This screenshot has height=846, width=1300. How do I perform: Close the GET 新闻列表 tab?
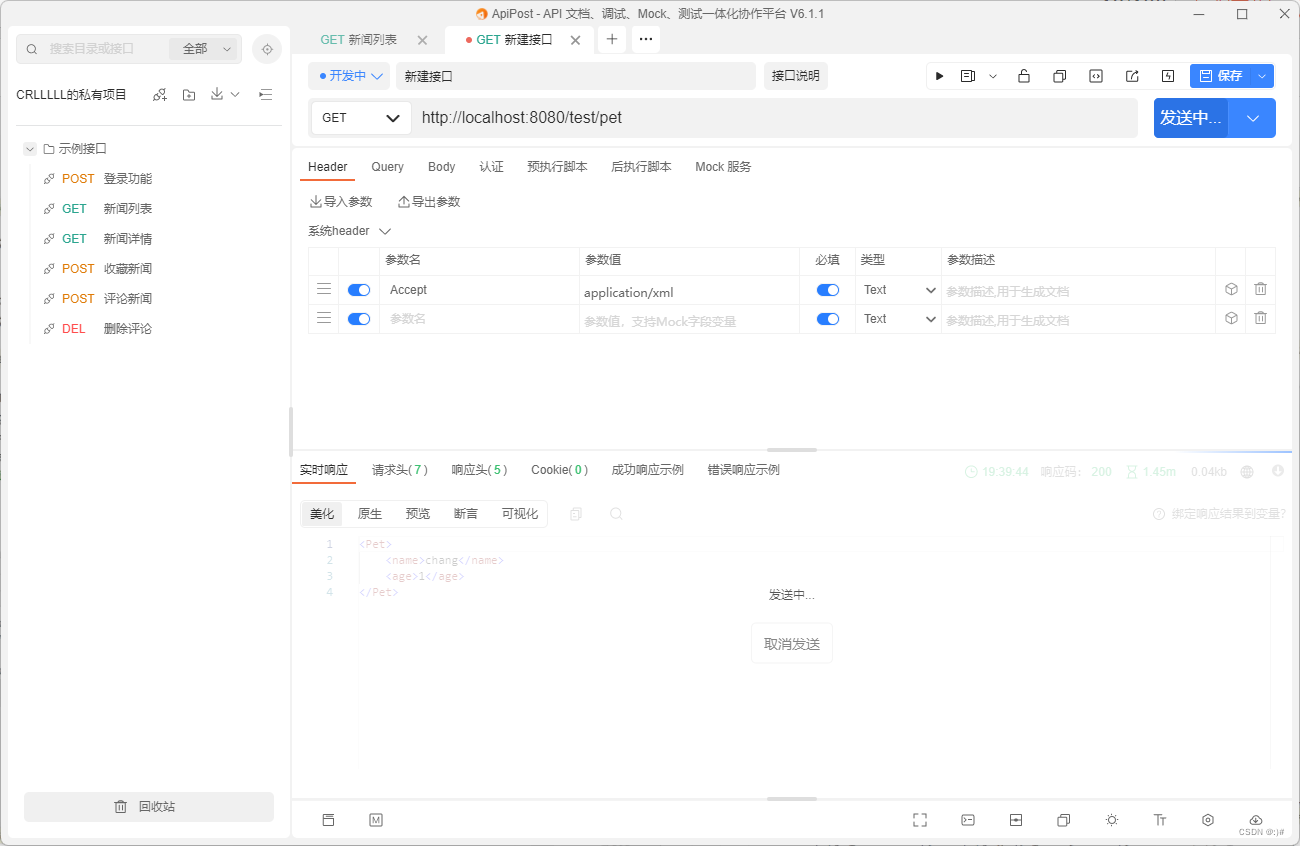click(x=422, y=40)
